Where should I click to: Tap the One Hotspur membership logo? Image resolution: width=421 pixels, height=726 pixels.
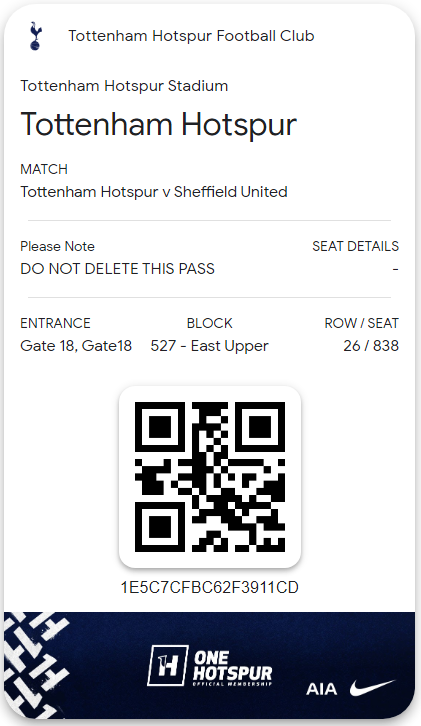click(210, 666)
